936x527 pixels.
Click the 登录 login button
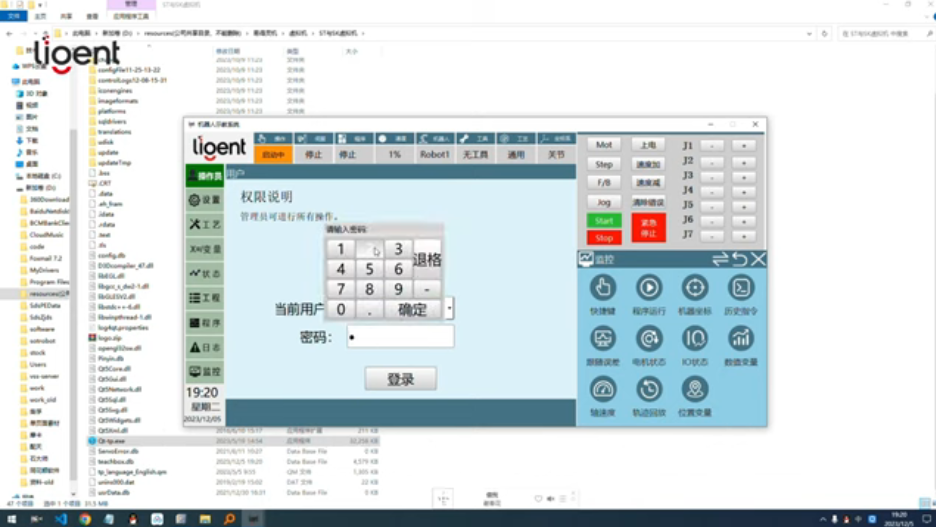pyautogui.click(x=401, y=379)
